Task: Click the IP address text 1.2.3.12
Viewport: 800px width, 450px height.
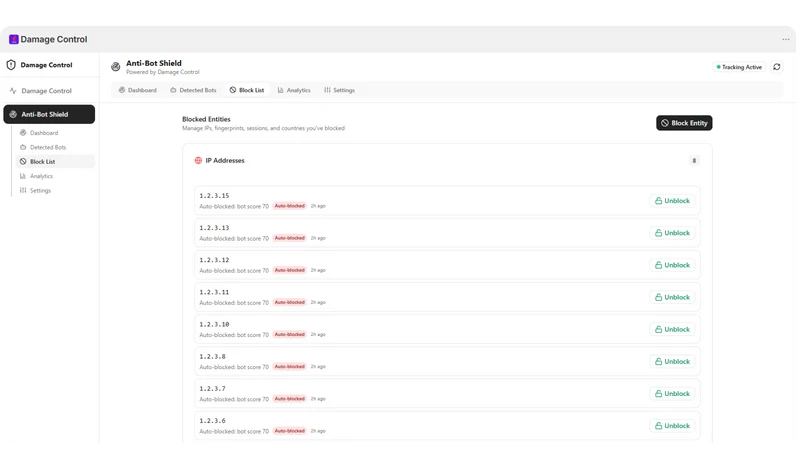Action: [x=214, y=260]
